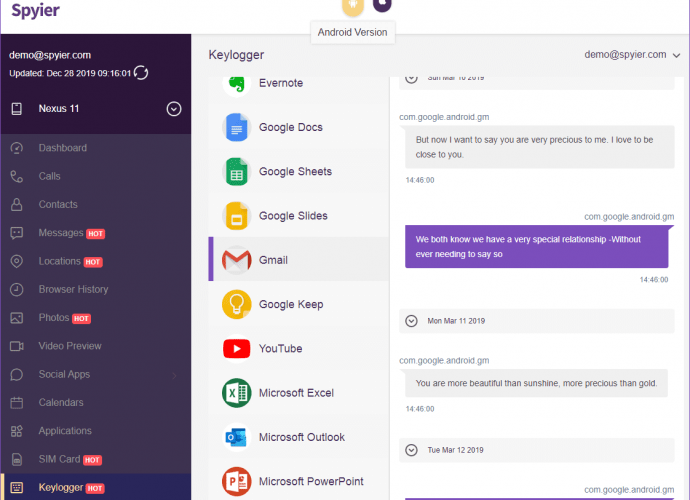This screenshot has height=500, width=690.
Task: Open the Locations pin icon
Action: [x=17, y=261]
